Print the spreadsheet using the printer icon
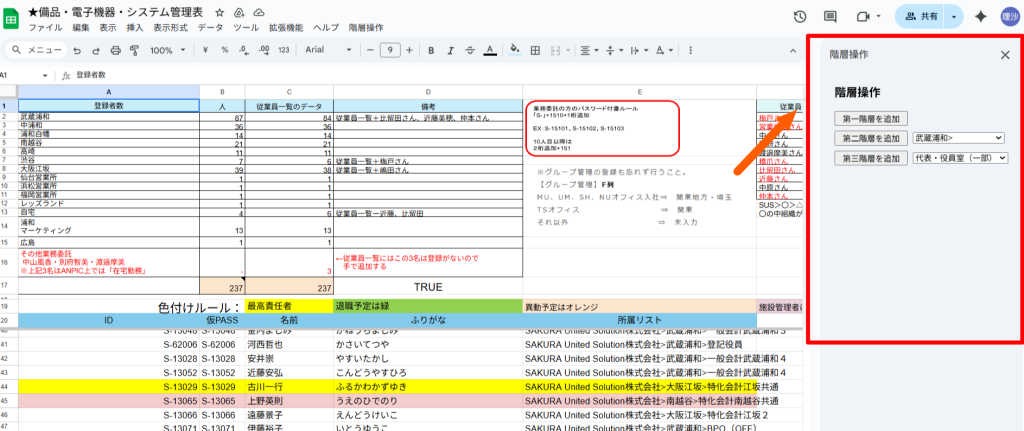The height and width of the screenshot is (431, 1024). (113, 49)
